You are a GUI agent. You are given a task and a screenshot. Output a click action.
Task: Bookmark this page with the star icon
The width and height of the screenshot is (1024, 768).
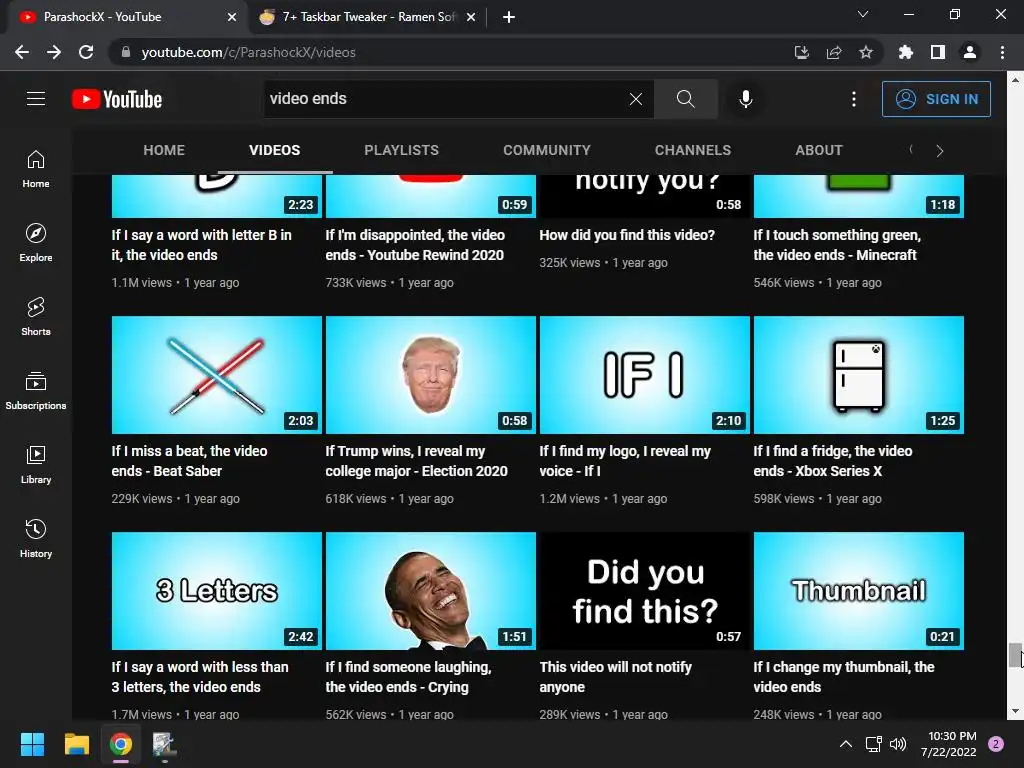click(x=866, y=52)
